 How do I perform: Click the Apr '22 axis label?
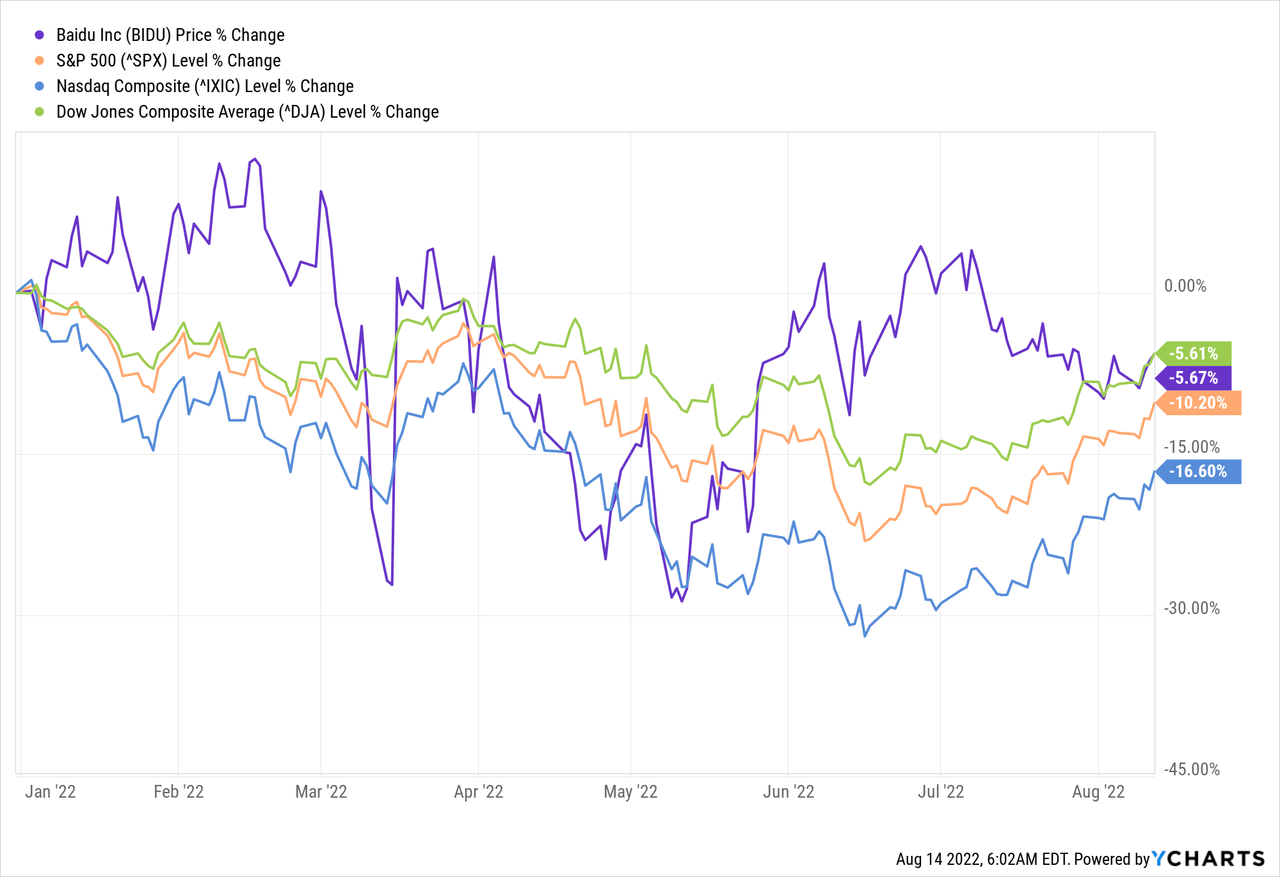pos(479,791)
